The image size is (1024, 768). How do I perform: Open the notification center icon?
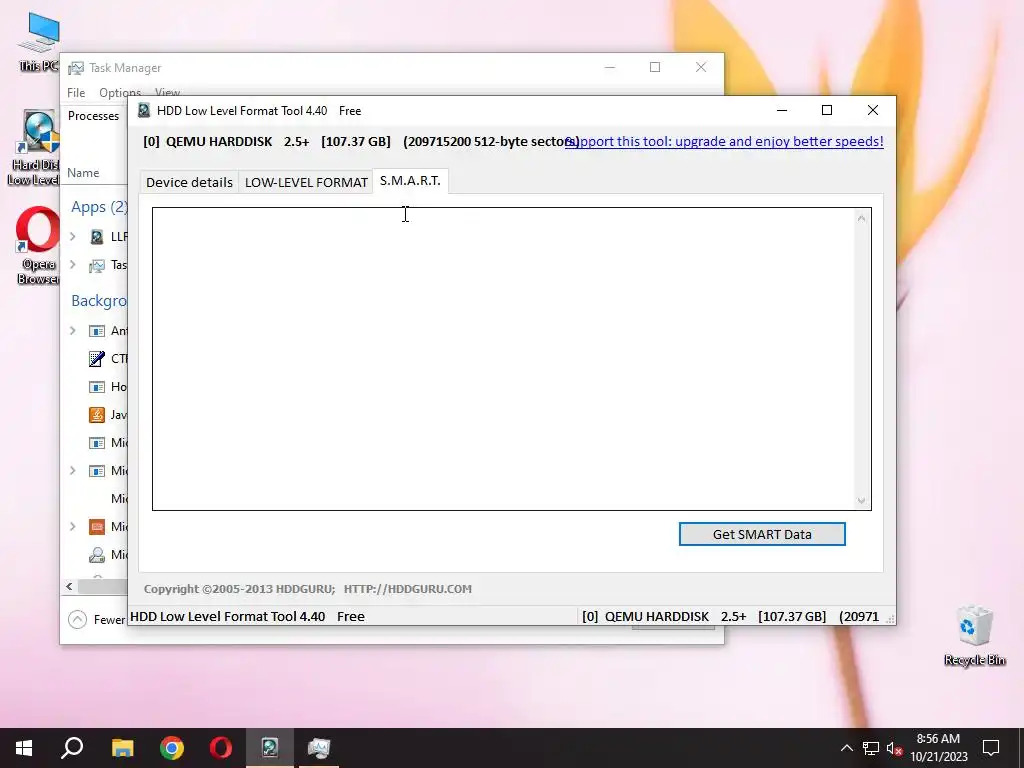coord(991,748)
